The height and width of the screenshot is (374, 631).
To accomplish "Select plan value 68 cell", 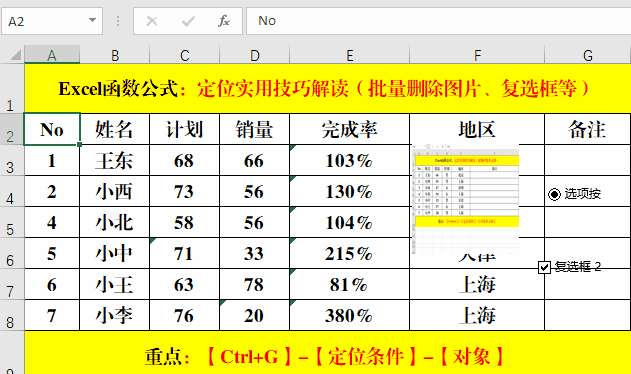I will pyautogui.click(x=184, y=160).
